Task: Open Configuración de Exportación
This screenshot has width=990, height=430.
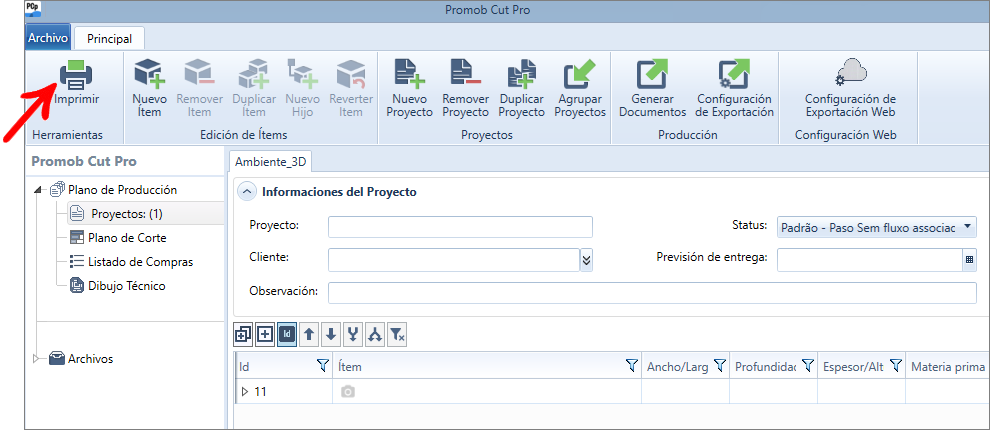Action: point(734,76)
